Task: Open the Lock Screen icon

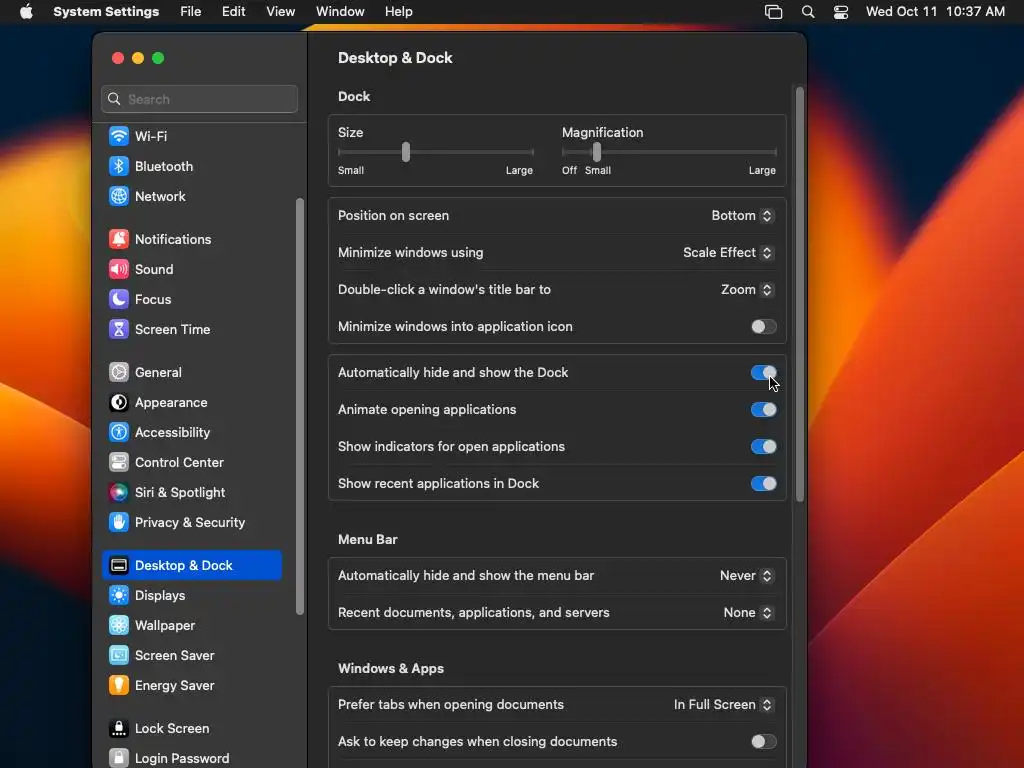Action: (x=118, y=728)
